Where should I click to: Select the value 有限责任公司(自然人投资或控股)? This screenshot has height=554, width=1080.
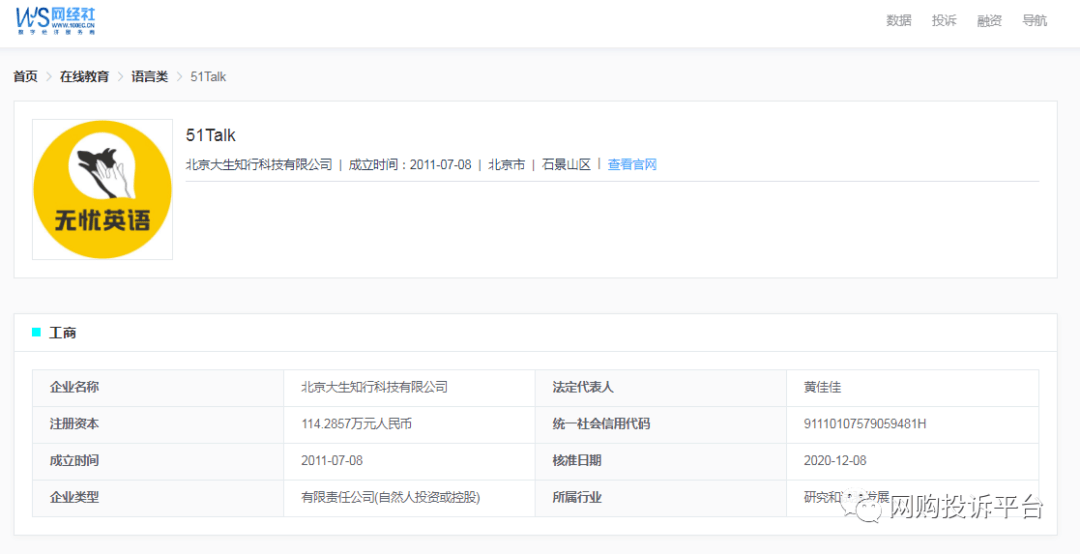point(391,497)
